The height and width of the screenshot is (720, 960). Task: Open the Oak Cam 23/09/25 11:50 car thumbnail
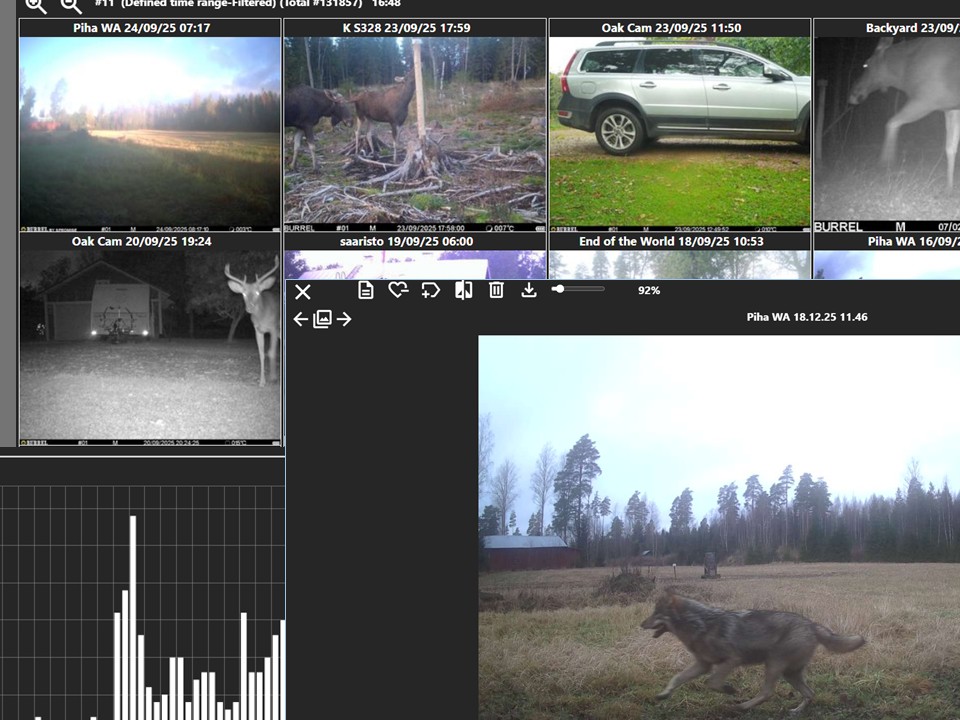pos(680,134)
